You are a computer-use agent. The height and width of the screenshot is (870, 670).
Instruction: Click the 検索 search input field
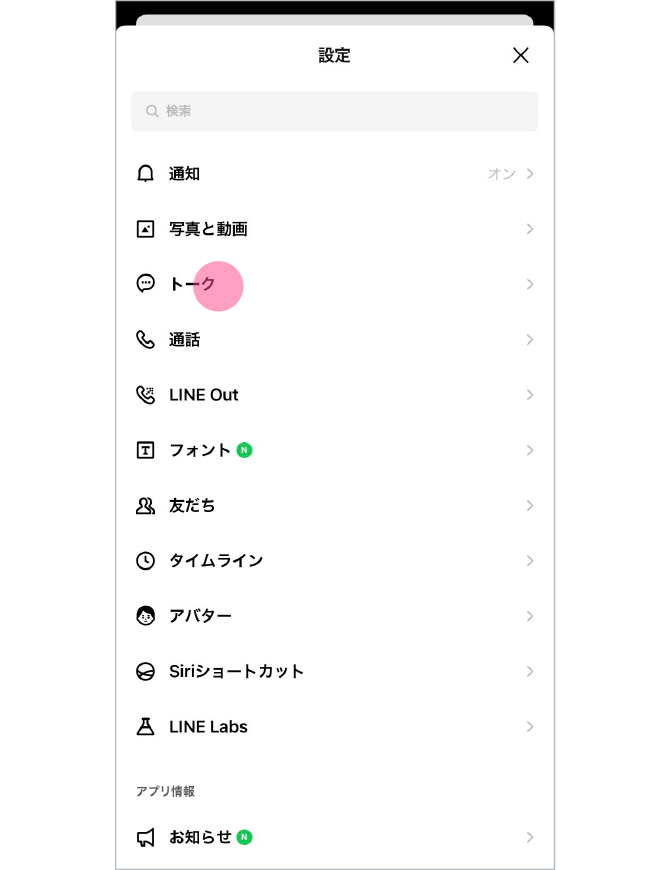click(335, 111)
